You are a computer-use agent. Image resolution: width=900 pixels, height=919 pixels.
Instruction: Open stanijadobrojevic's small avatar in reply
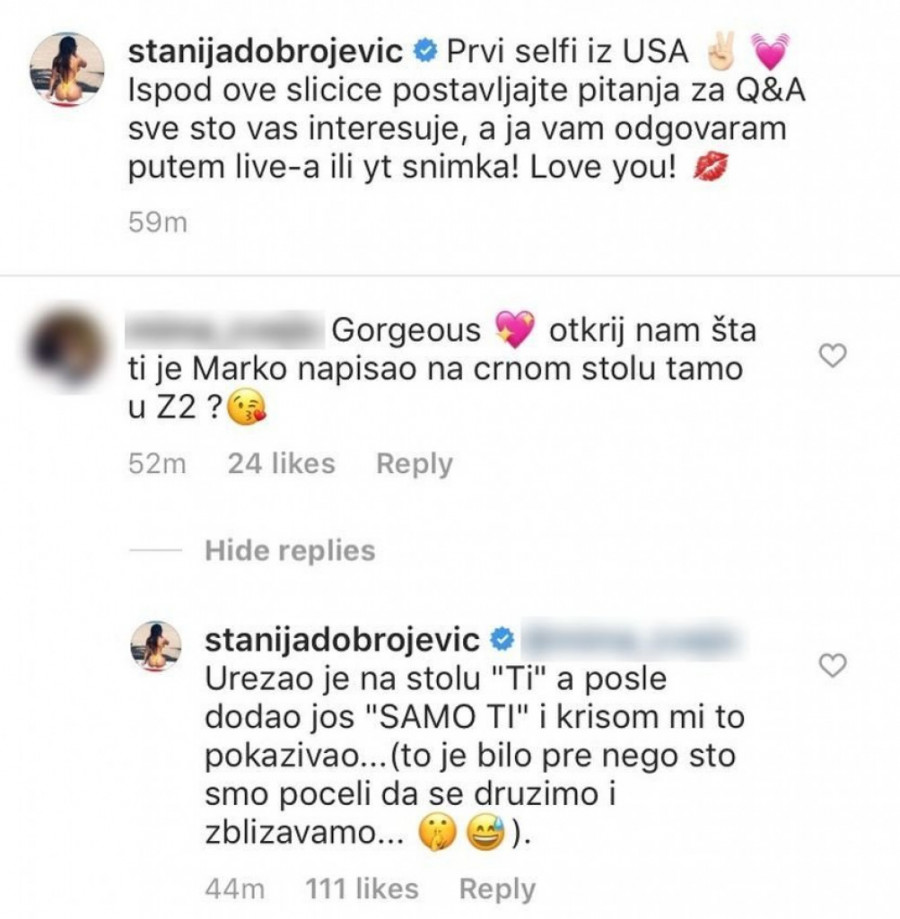[157, 646]
